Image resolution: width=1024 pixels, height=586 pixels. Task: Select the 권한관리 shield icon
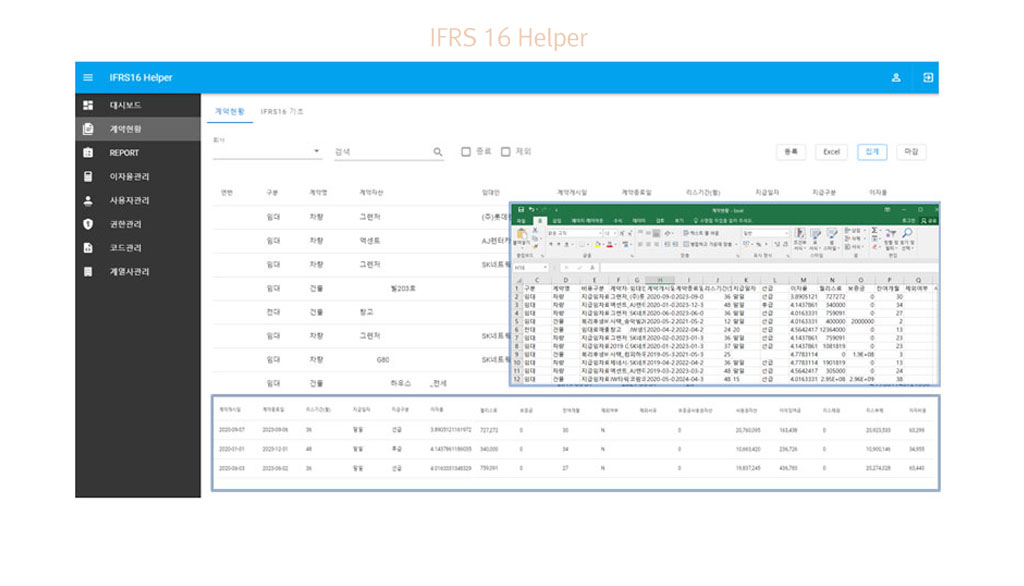[88, 224]
